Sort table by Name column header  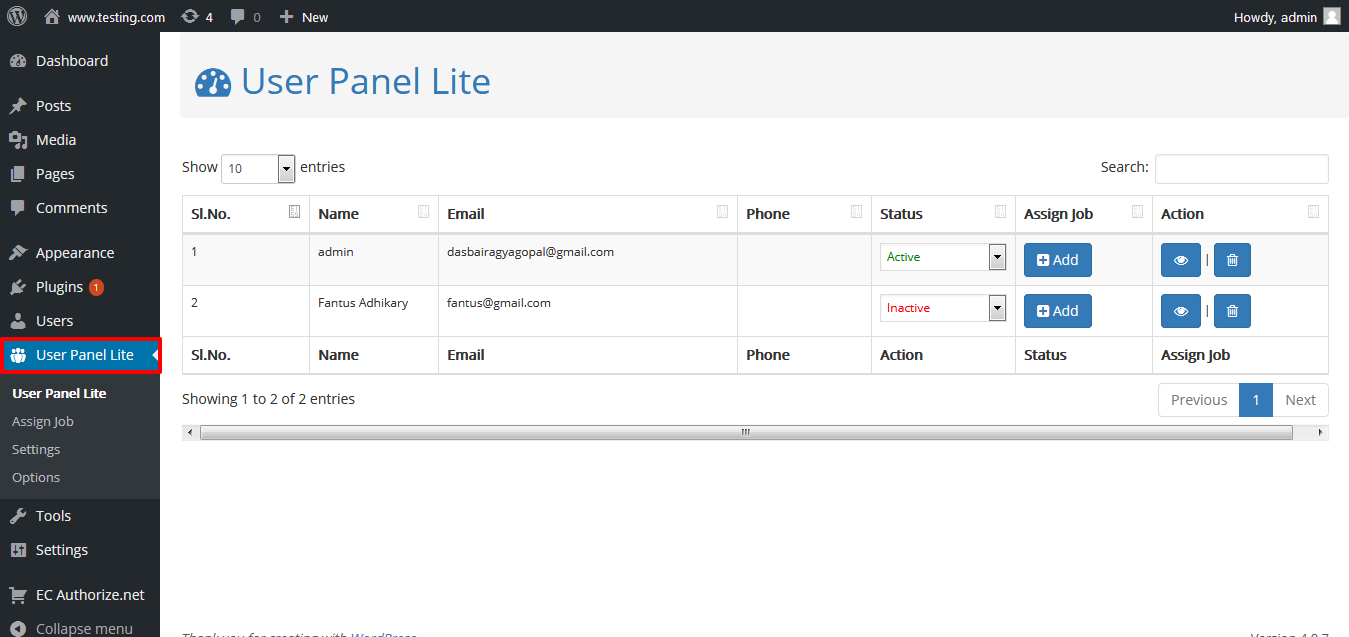click(374, 214)
